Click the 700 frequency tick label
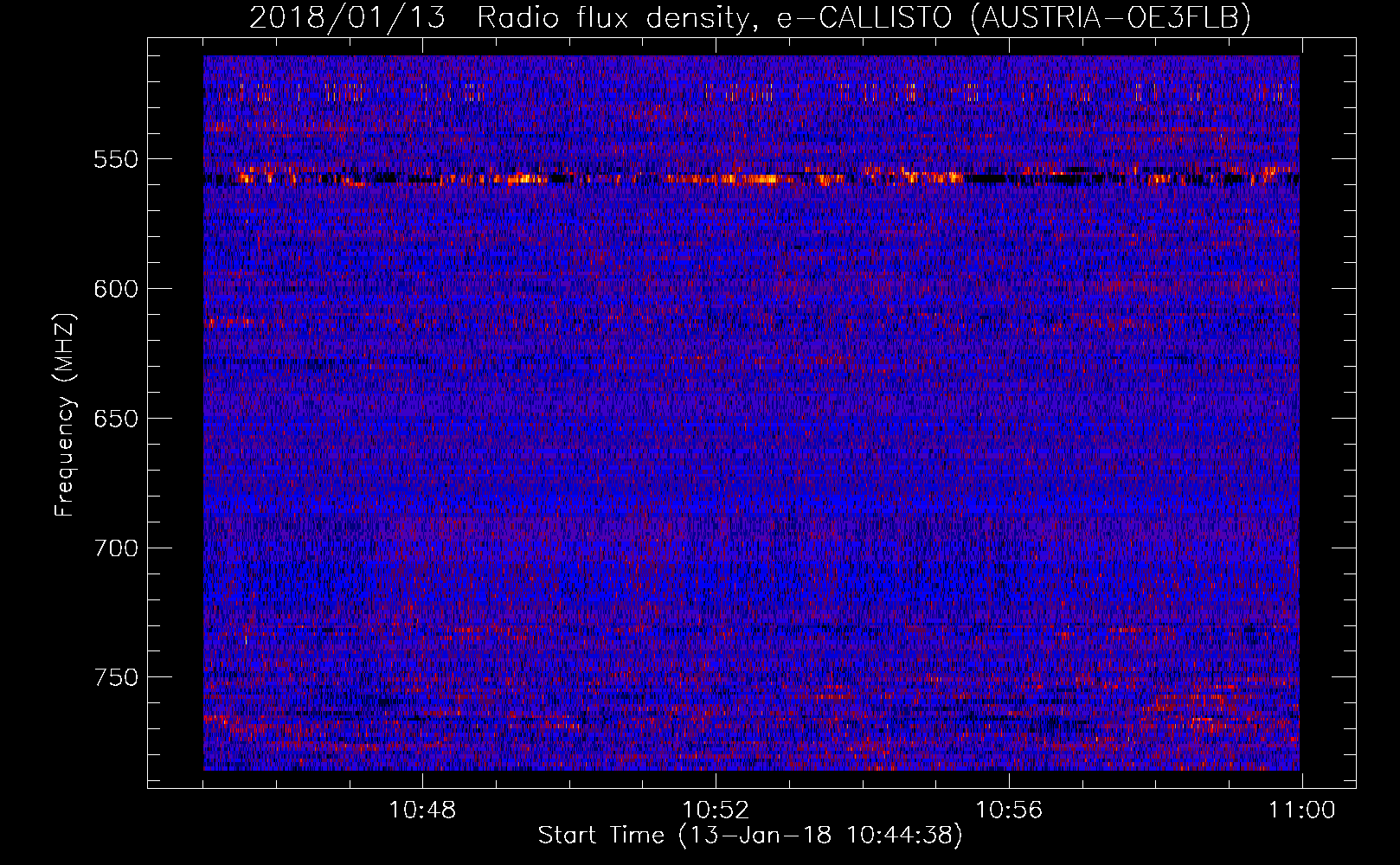This screenshot has height=865, width=1400. (x=116, y=548)
